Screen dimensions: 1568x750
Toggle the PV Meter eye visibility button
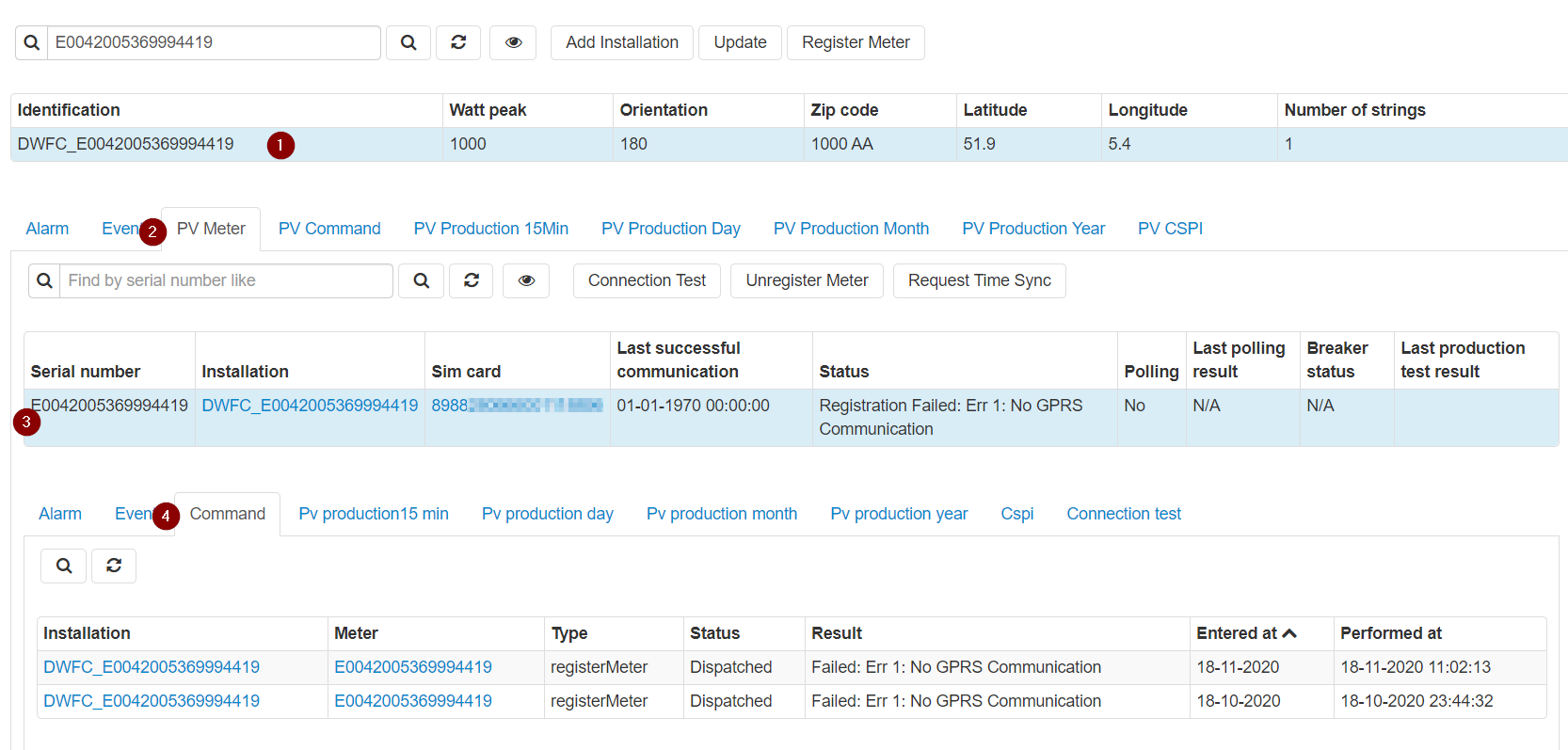[x=526, y=280]
